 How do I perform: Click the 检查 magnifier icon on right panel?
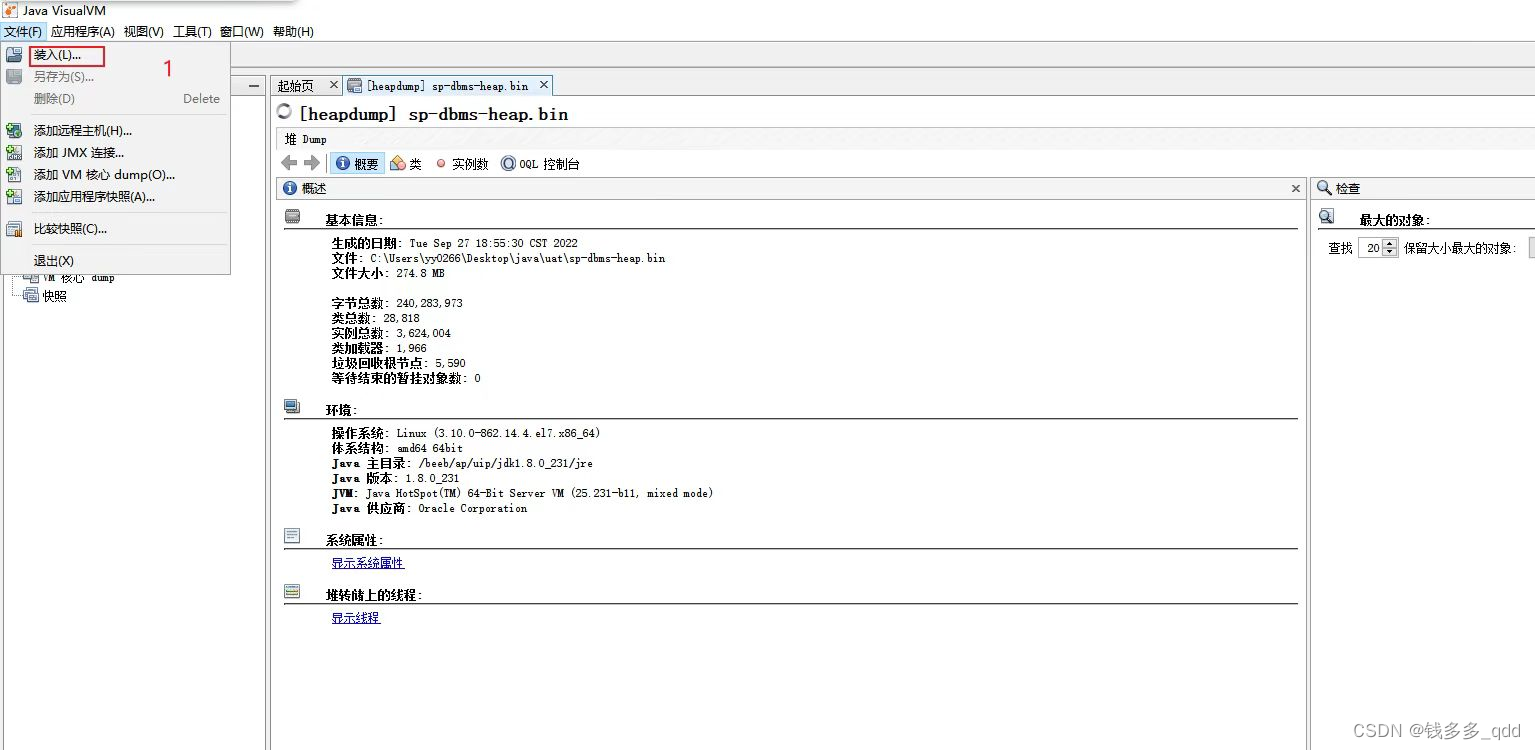point(1325,188)
